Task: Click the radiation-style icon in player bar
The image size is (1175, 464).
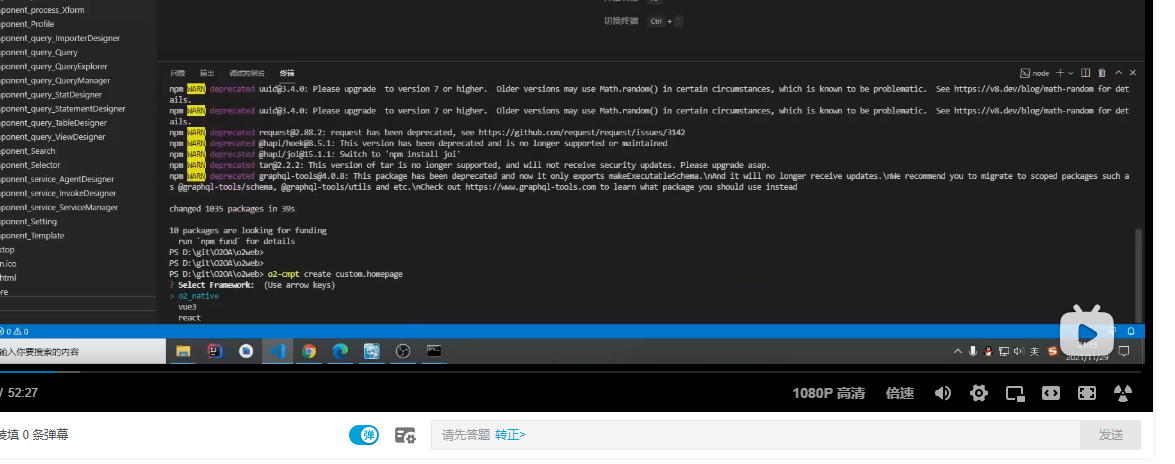Action: click(x=1123, y=393)
